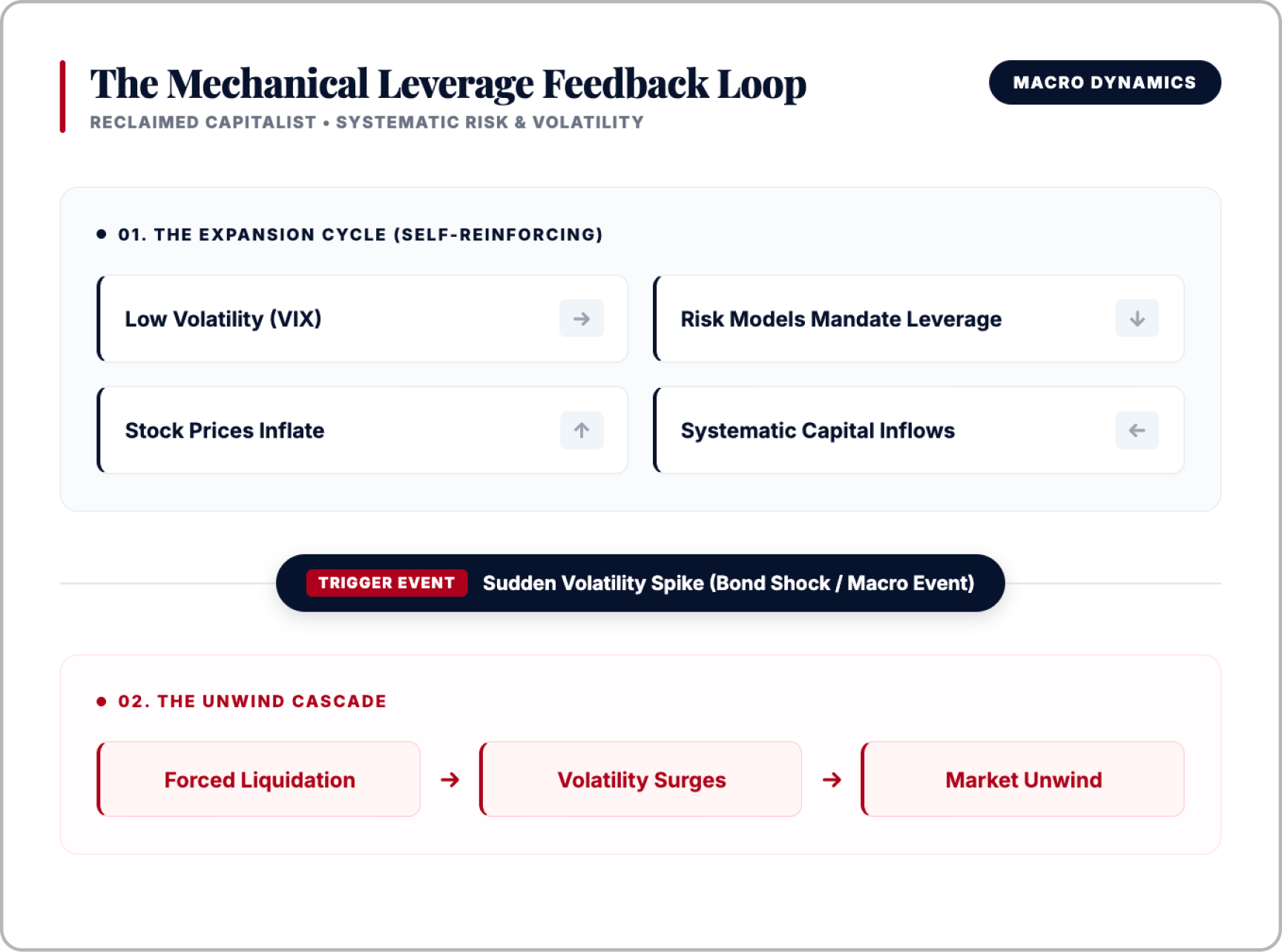Select Systematic Capital Inflows card text
The height and width of the screenshot is (952, 1282).
818,430
